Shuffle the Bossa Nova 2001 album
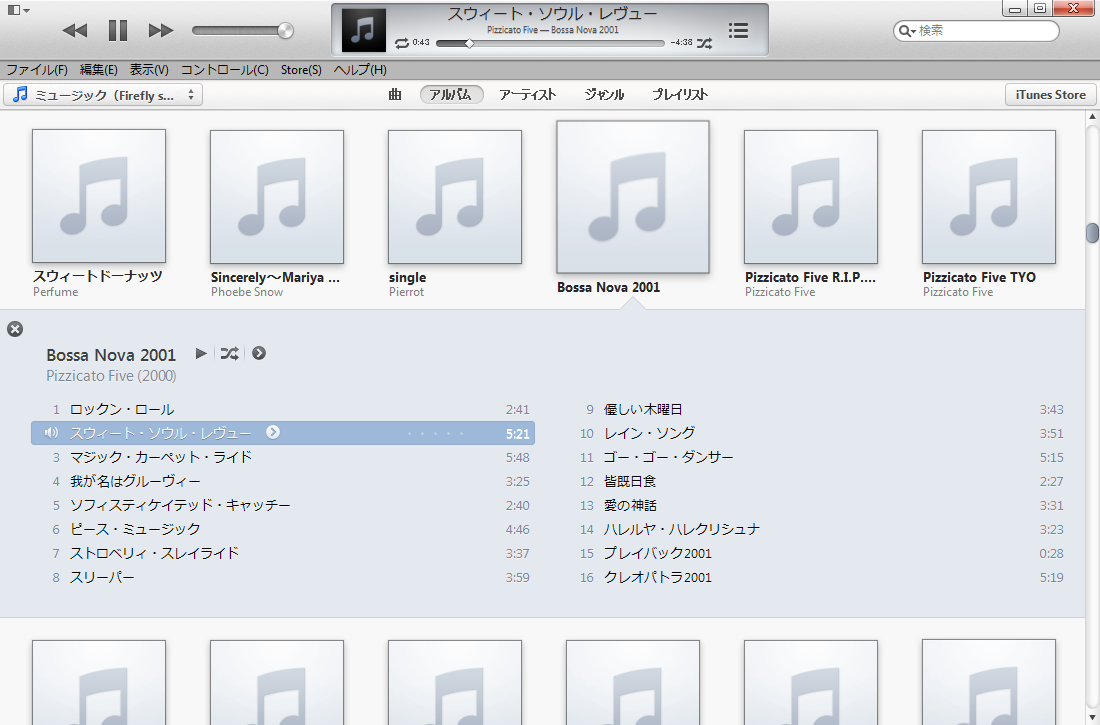This screenshot has height=725, width=1100. (229, 353)
